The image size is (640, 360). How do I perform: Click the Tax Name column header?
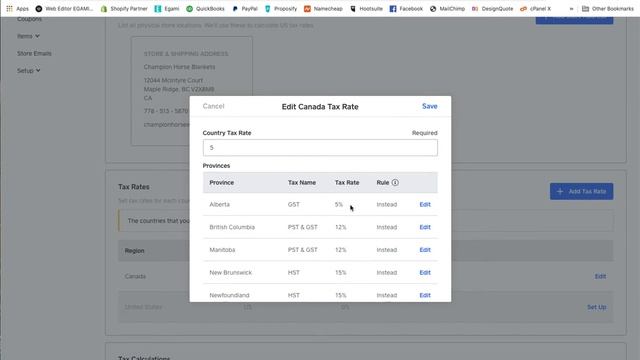pyautogui.click(x=302, y=182)
